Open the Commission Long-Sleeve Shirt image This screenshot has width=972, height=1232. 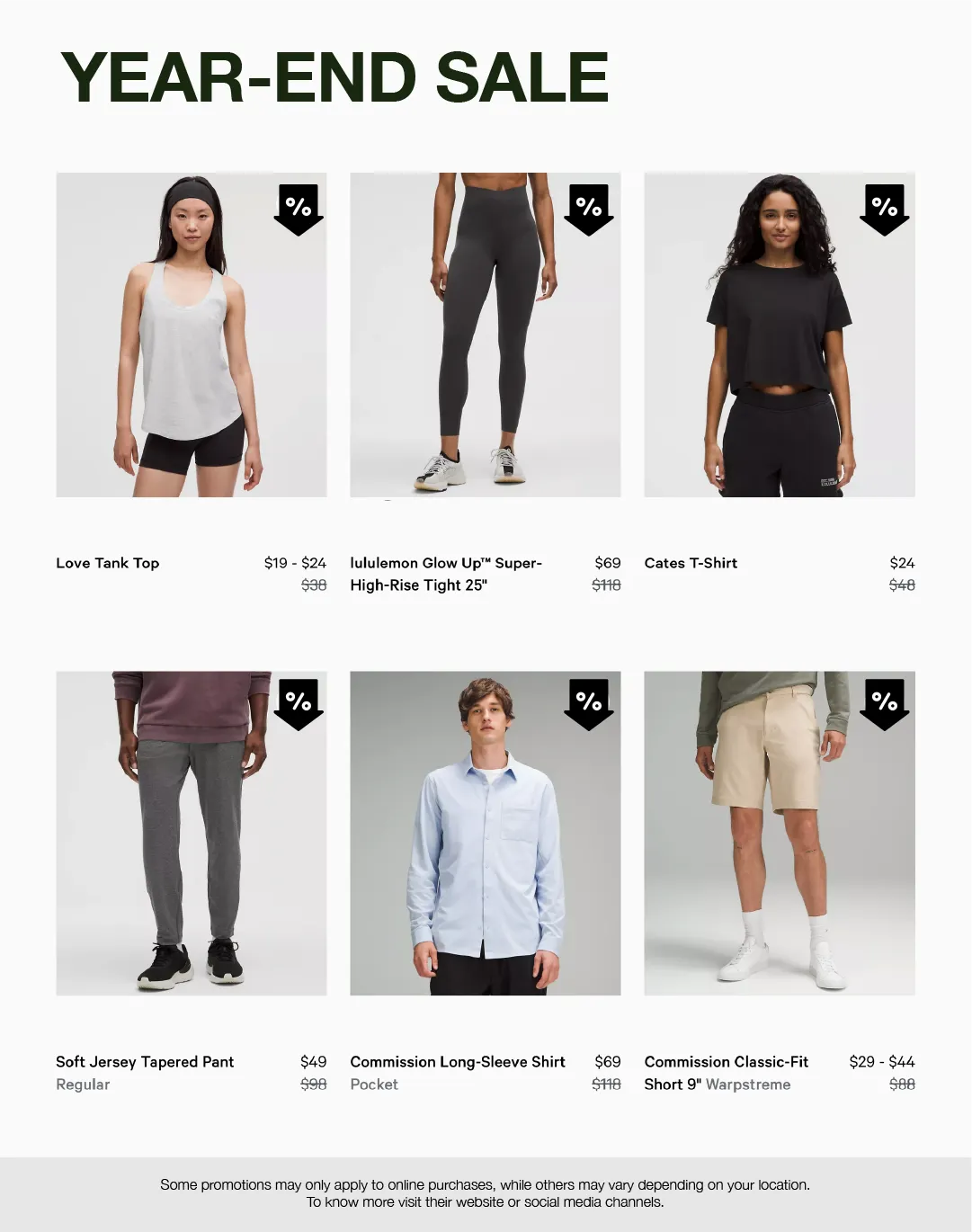click(x=486, y=833)
